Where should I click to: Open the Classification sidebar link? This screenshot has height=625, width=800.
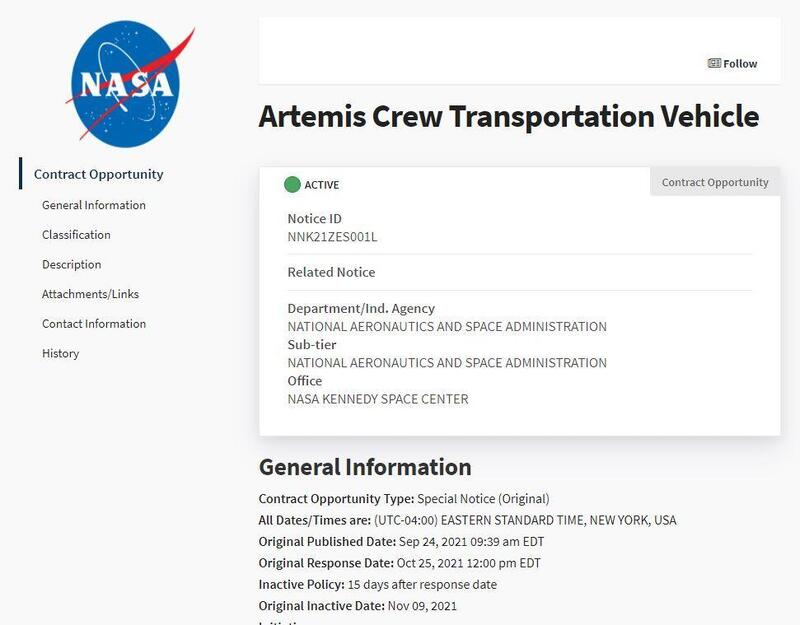point(76,235)
